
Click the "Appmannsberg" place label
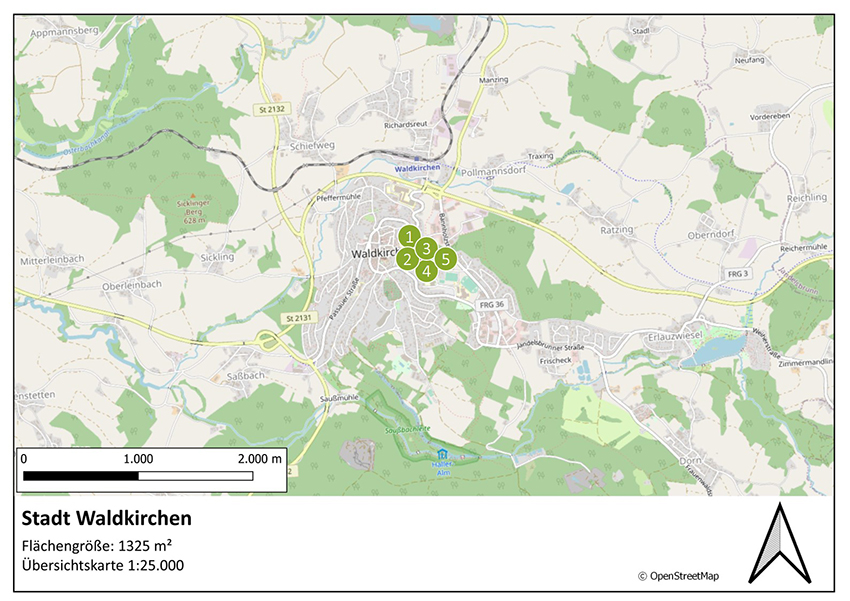65,31
